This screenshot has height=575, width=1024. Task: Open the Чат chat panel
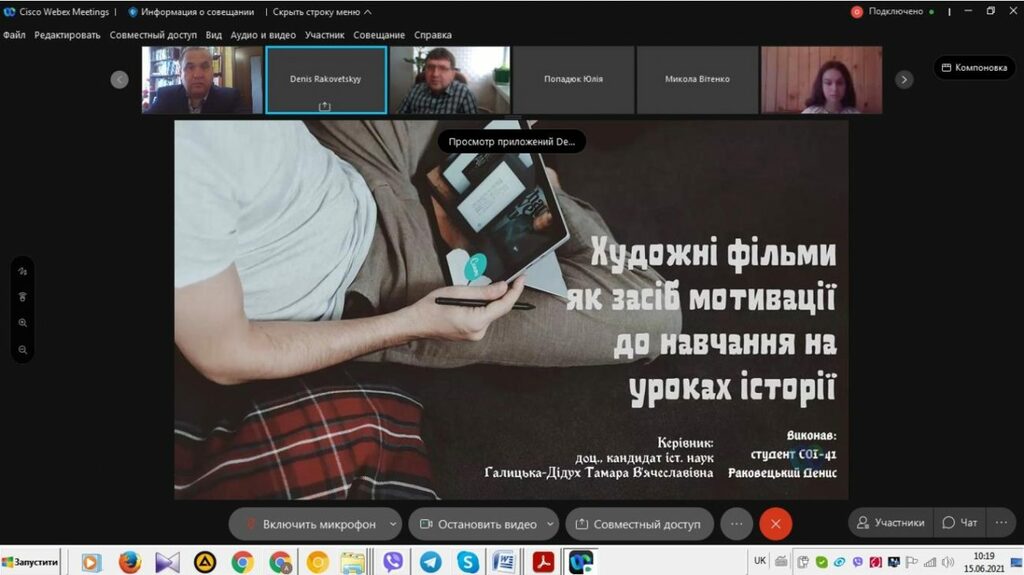pyautogui.click(x=959, y=522)
